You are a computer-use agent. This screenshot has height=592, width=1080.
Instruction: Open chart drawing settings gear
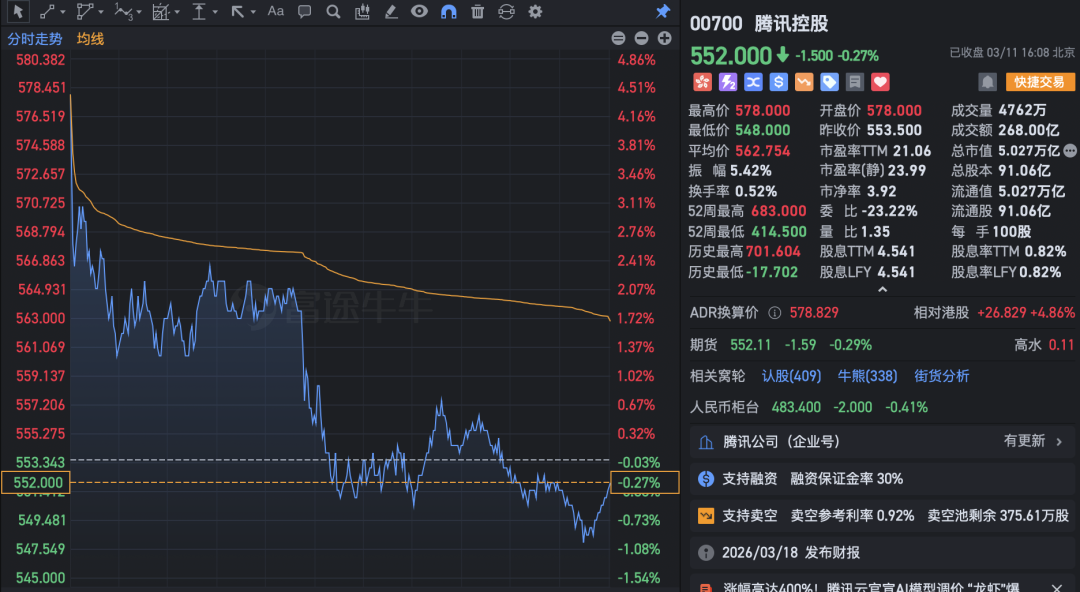(x=535, y=12)
